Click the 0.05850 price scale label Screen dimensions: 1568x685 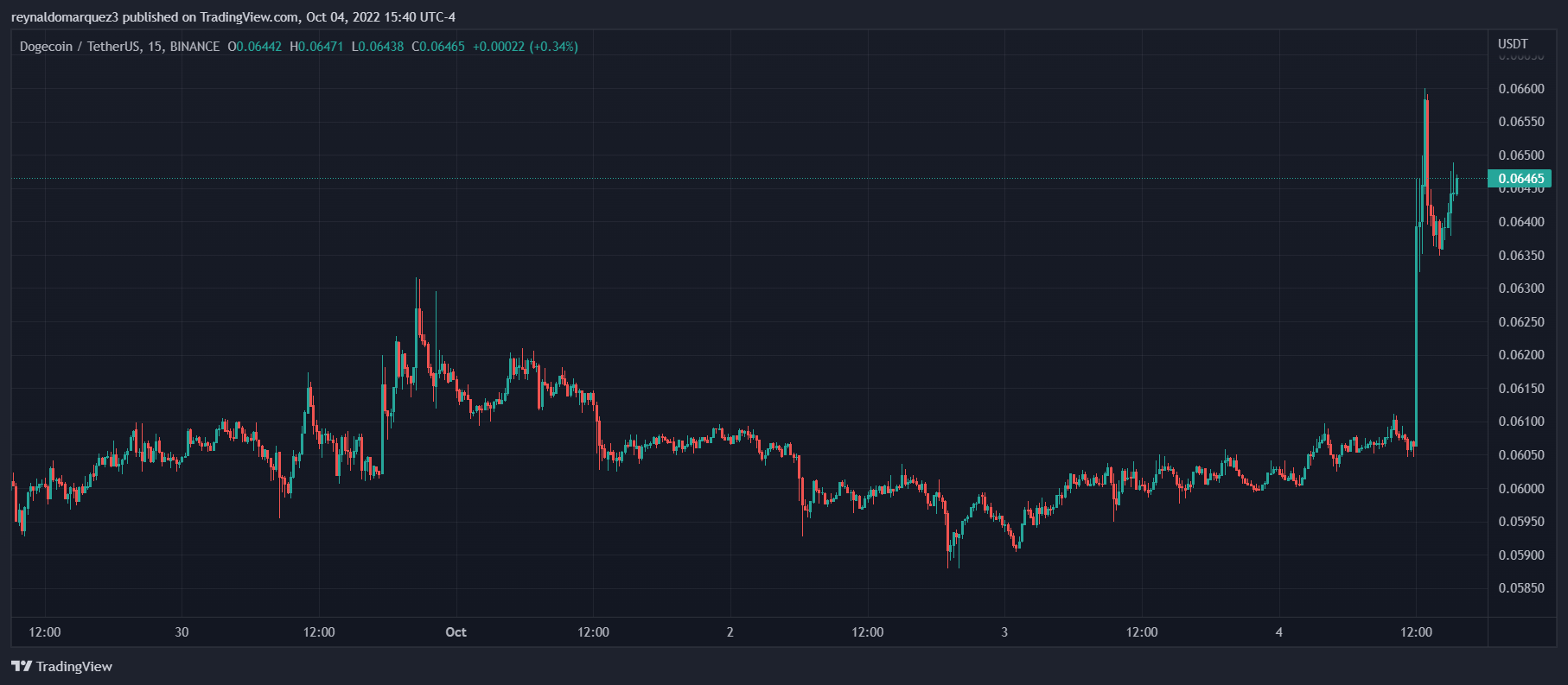pos(1521,588)
